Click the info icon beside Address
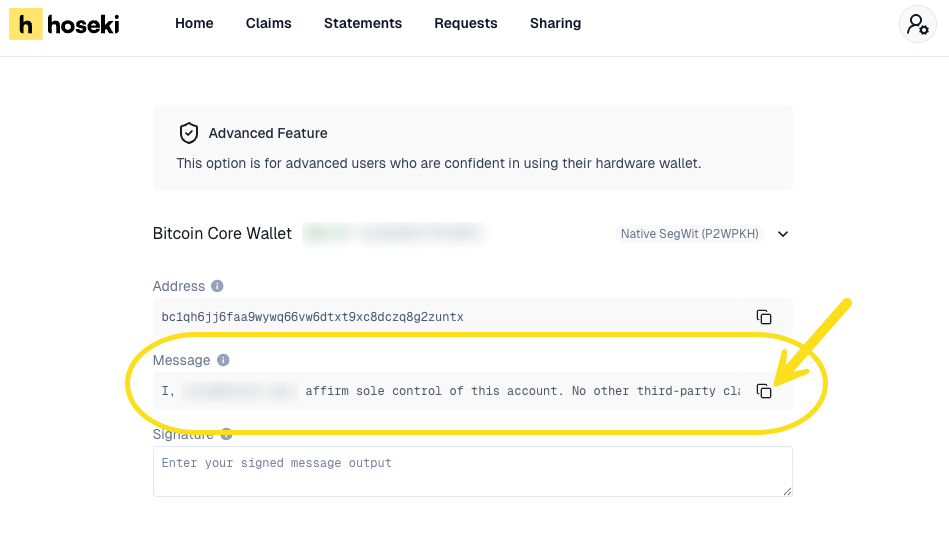Screen dimensions: 949x547 click(x=217, y=286)
